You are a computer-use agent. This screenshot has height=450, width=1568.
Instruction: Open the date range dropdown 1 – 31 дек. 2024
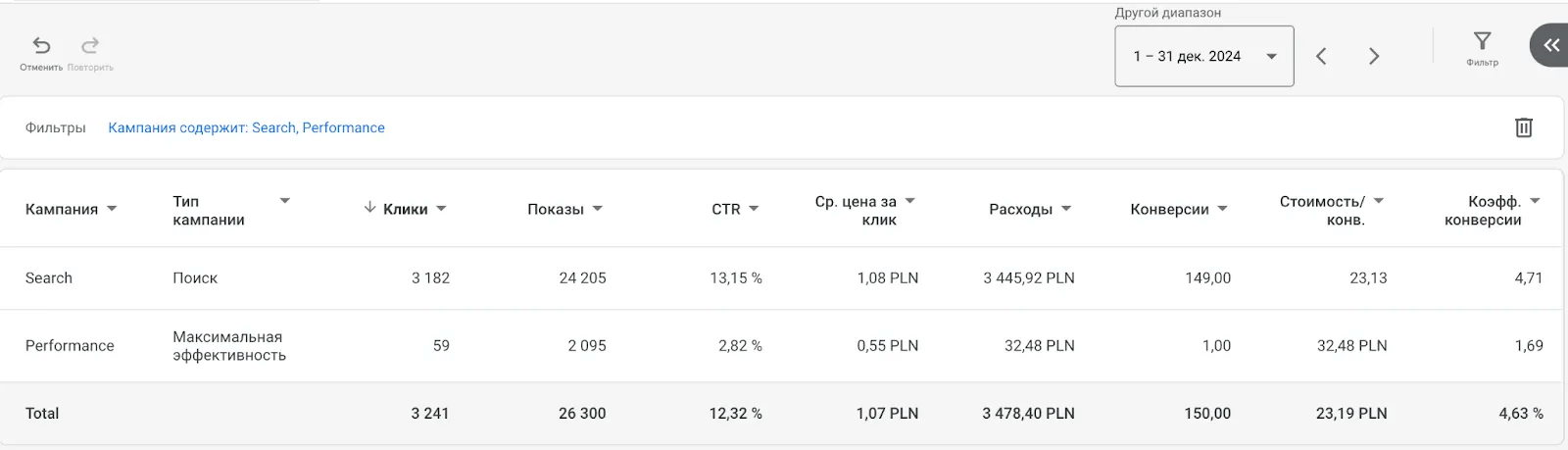point(1203,57)
